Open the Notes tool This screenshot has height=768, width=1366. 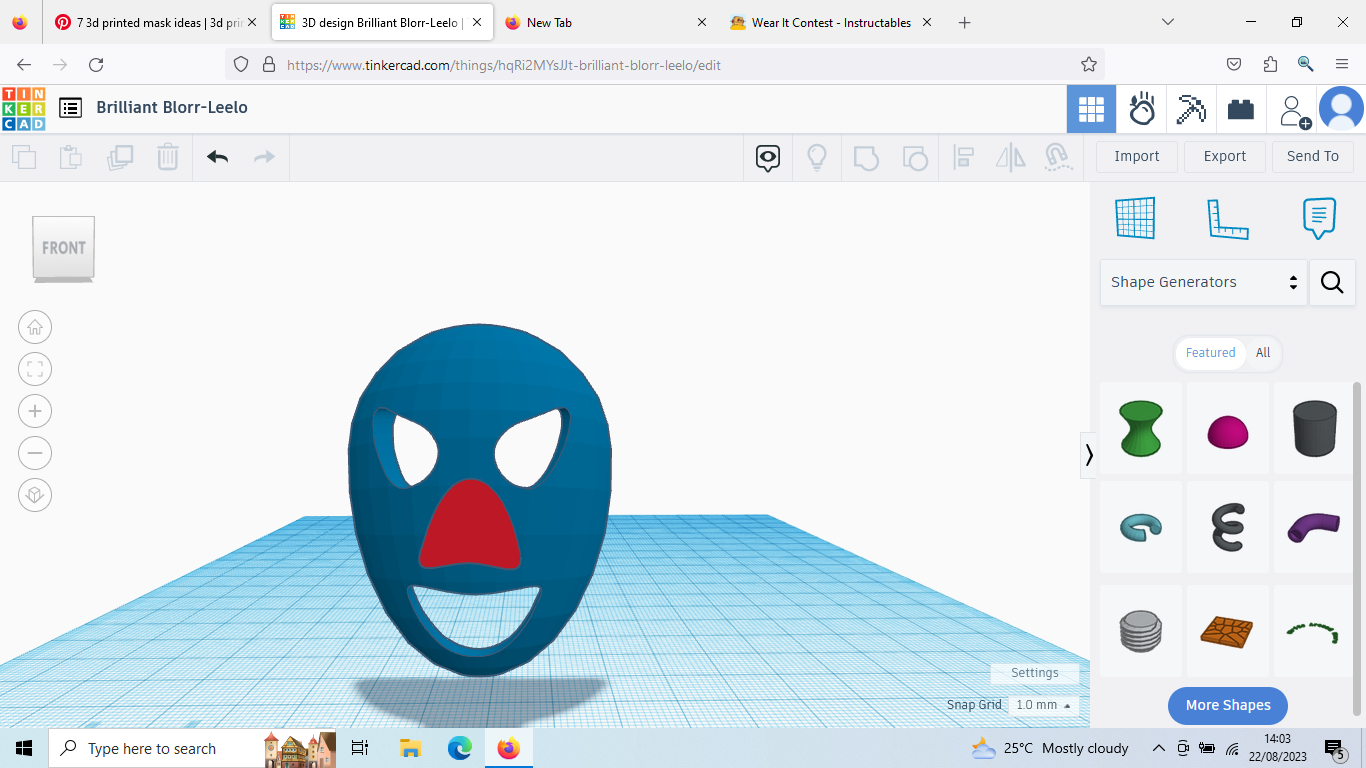pyautogui.click(x=1319, y=218)
